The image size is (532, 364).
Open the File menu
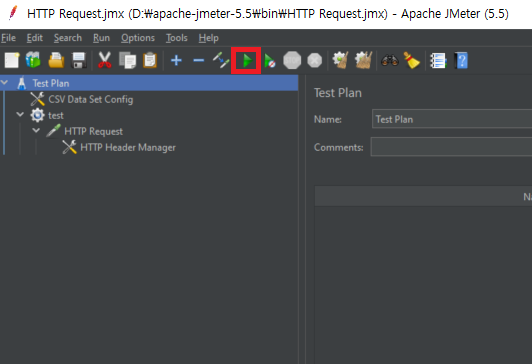(x=8, y=38)
